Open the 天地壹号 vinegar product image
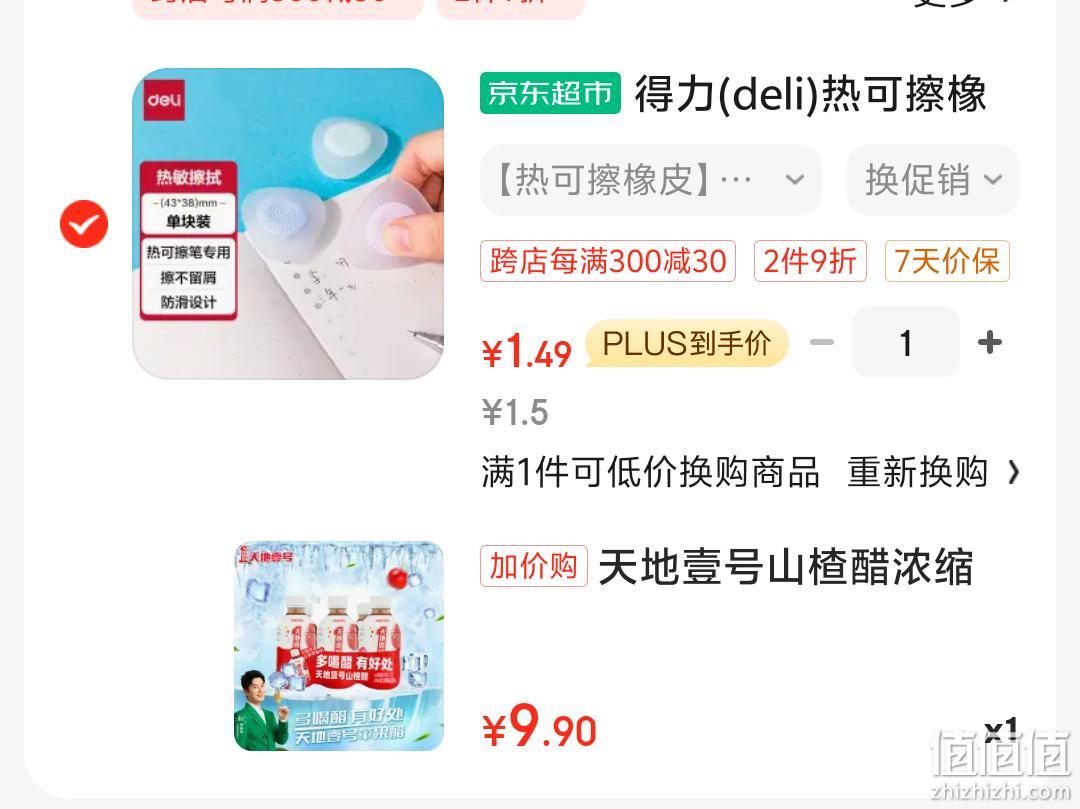The height and width of the screenshot is (809, 1080). (x=339, y=646)
